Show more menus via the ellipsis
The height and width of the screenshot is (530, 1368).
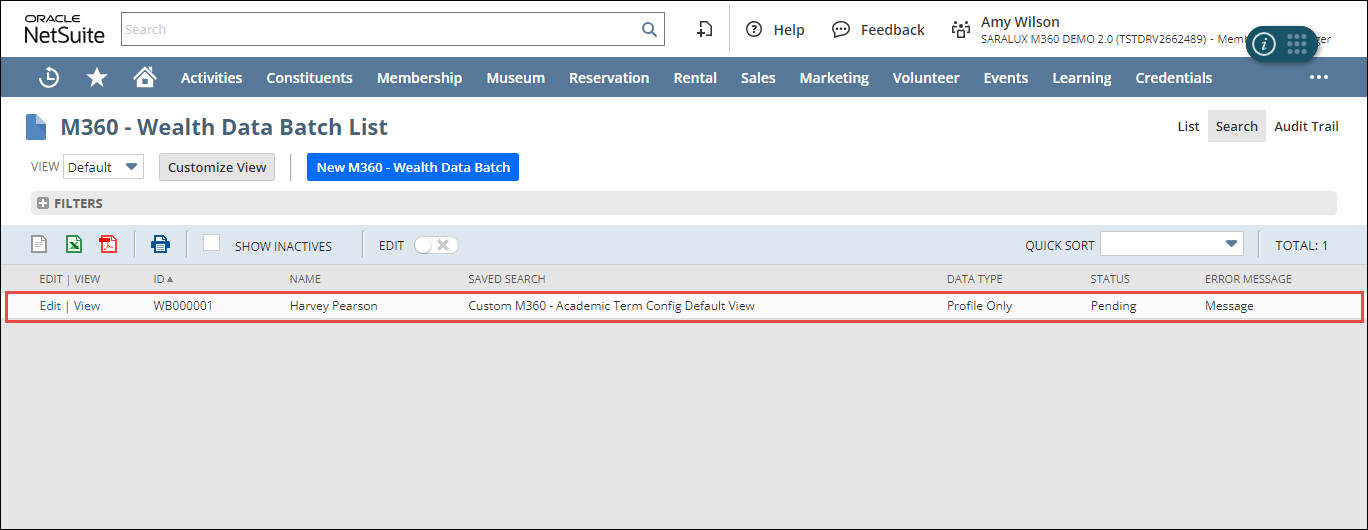[1318, 78]
